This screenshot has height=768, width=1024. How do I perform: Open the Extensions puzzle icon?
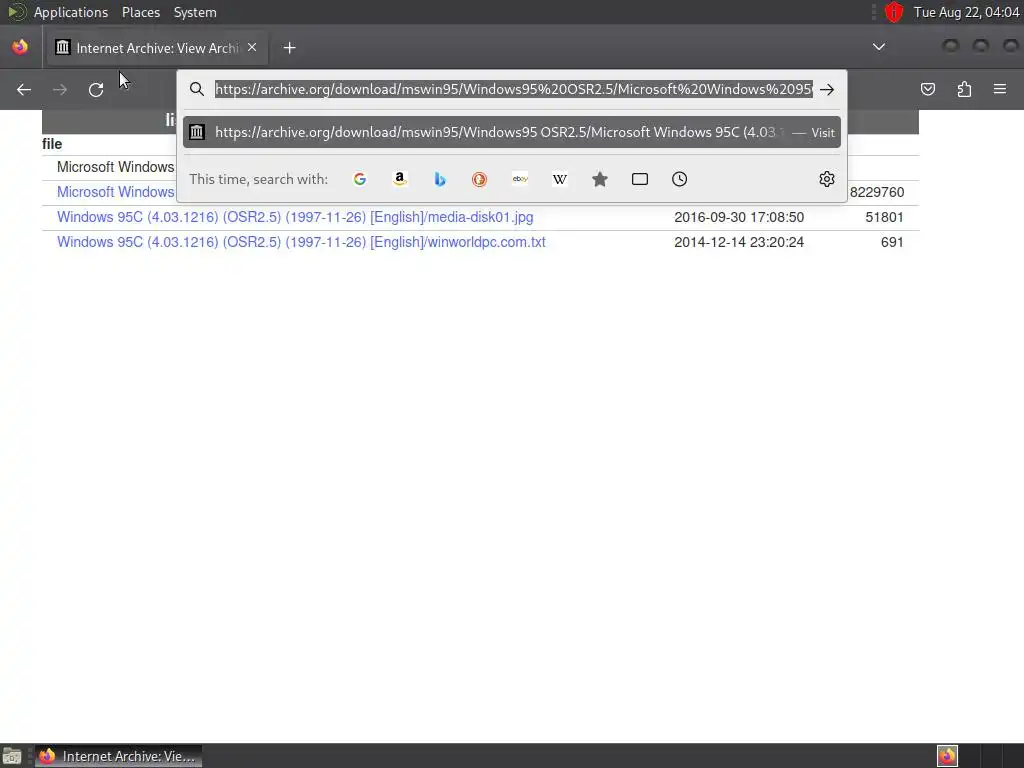(x=964, y=89)
